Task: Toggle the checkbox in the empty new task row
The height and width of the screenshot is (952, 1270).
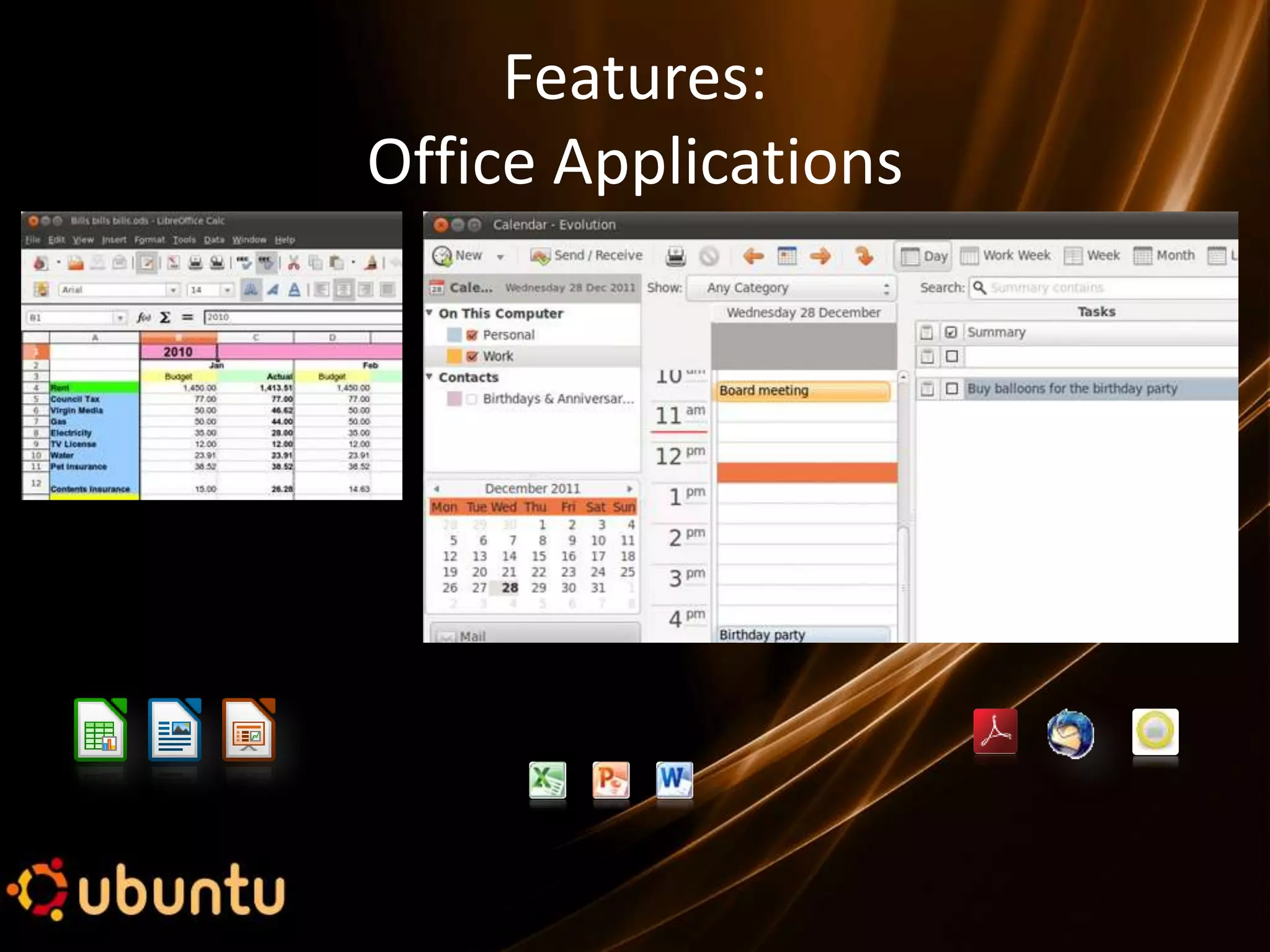Action: point(951,356)
